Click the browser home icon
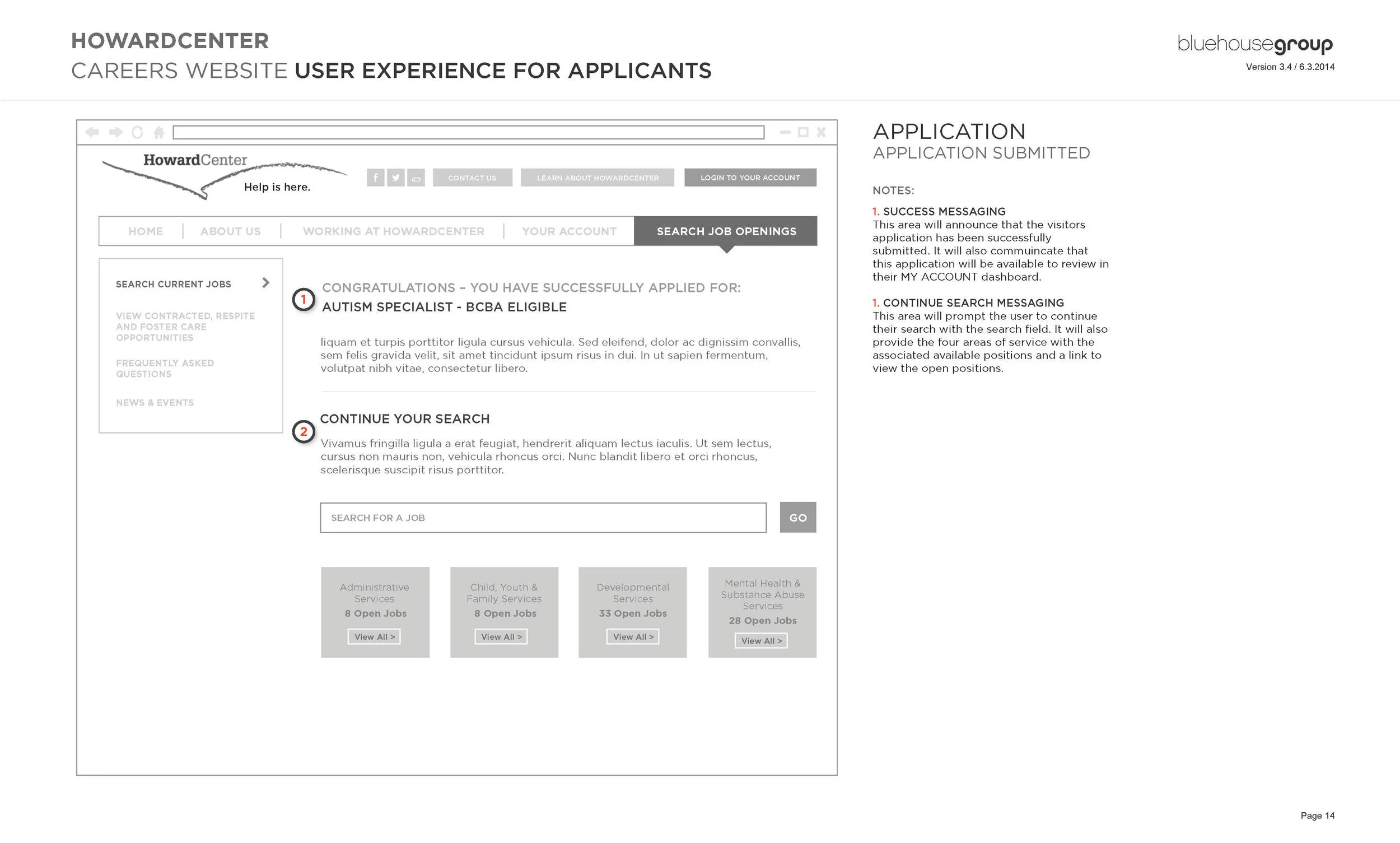 point(159,132)
